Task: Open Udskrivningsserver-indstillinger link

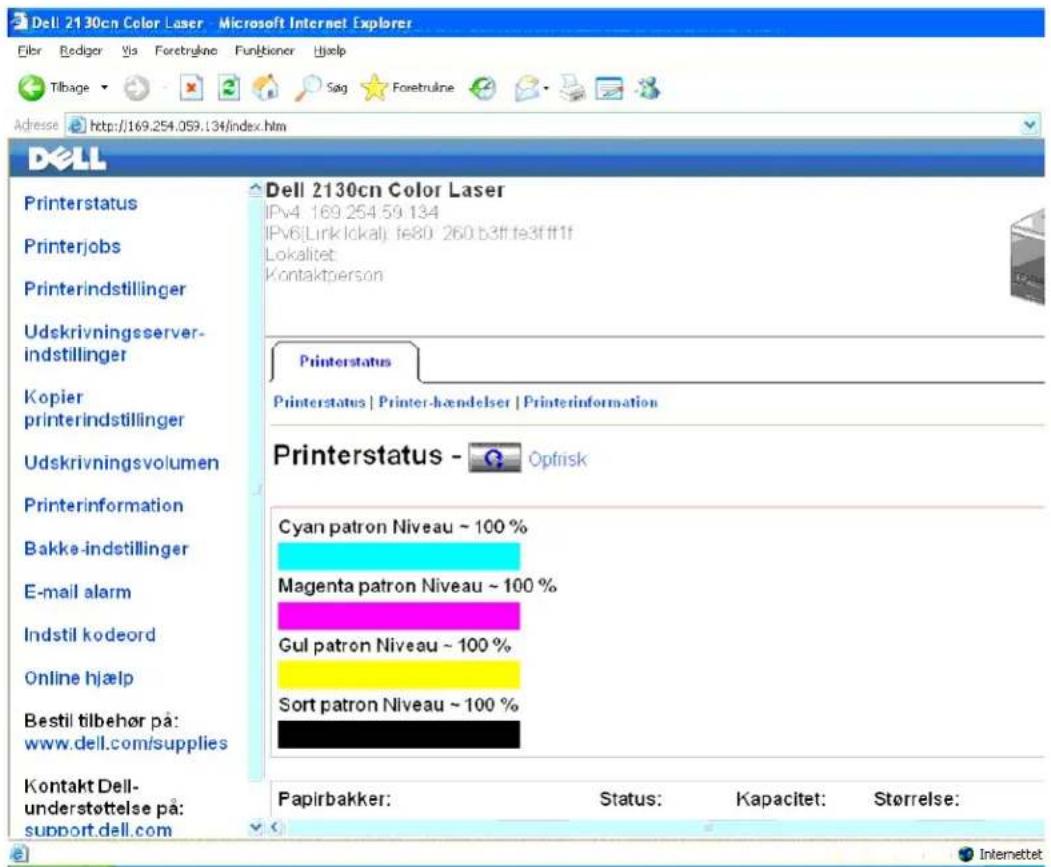Action: pyautogui.click(x=114, y=343)
